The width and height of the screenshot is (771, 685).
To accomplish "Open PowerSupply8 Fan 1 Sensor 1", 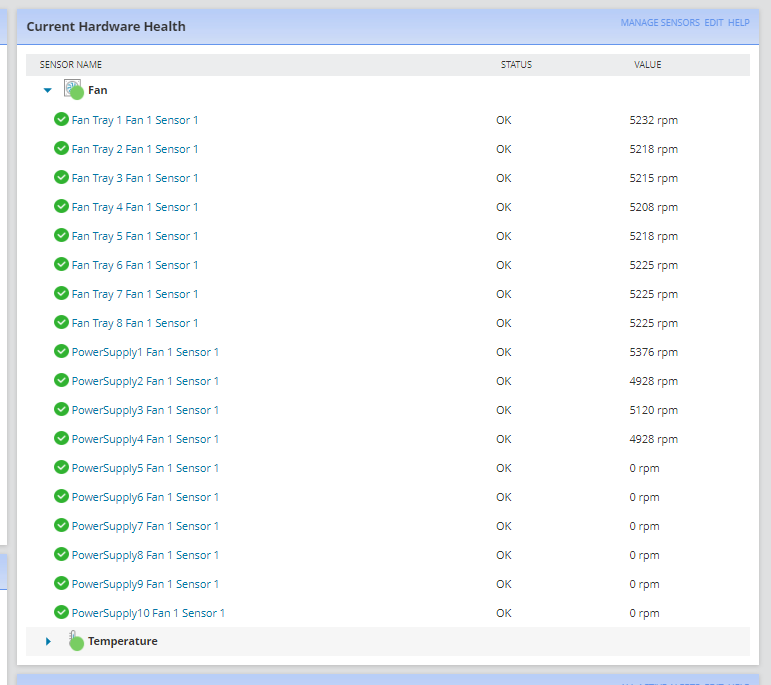I will (145, 555).
